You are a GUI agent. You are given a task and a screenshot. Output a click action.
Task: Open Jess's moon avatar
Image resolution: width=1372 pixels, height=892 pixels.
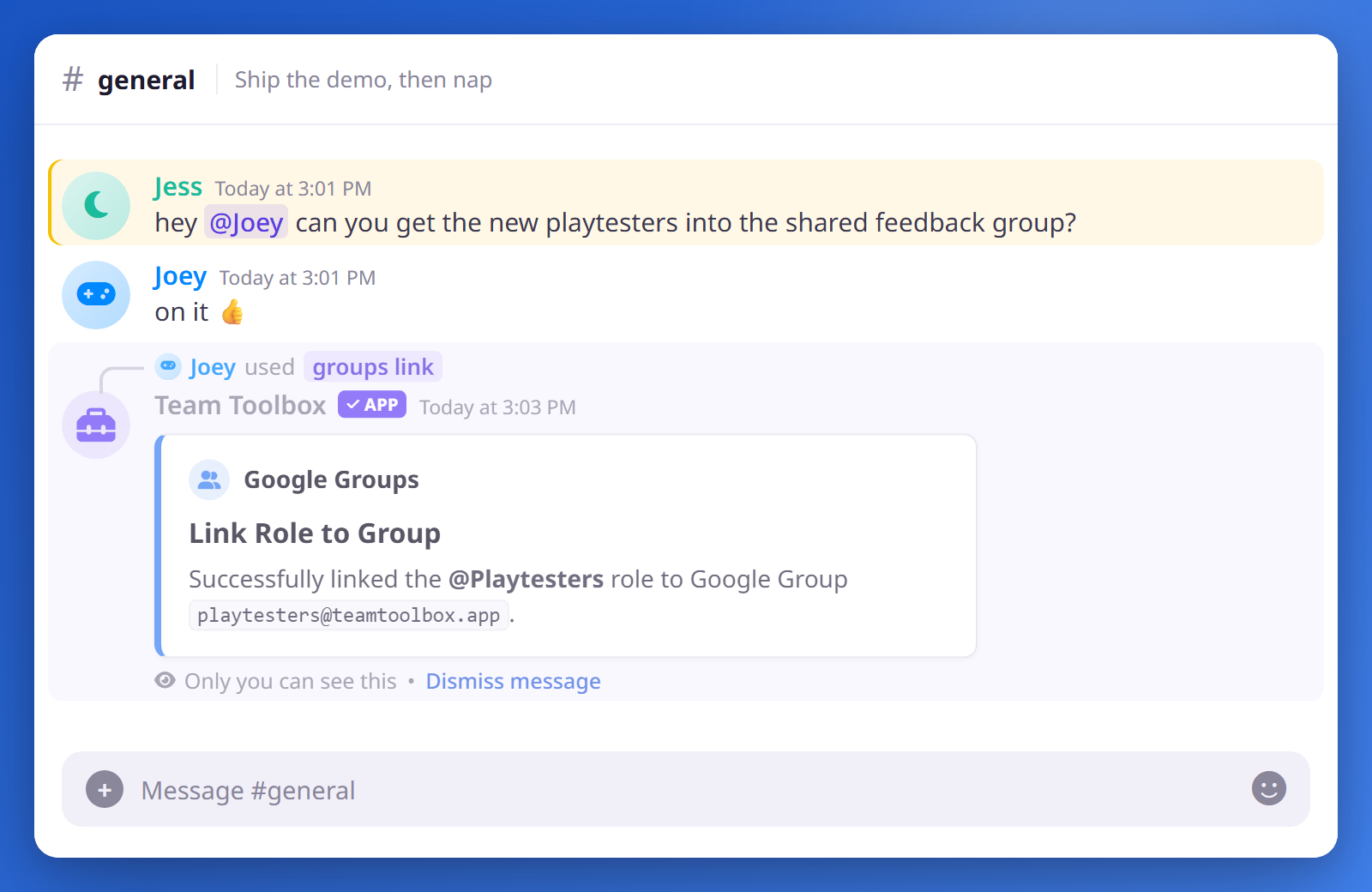click(96, 205)
